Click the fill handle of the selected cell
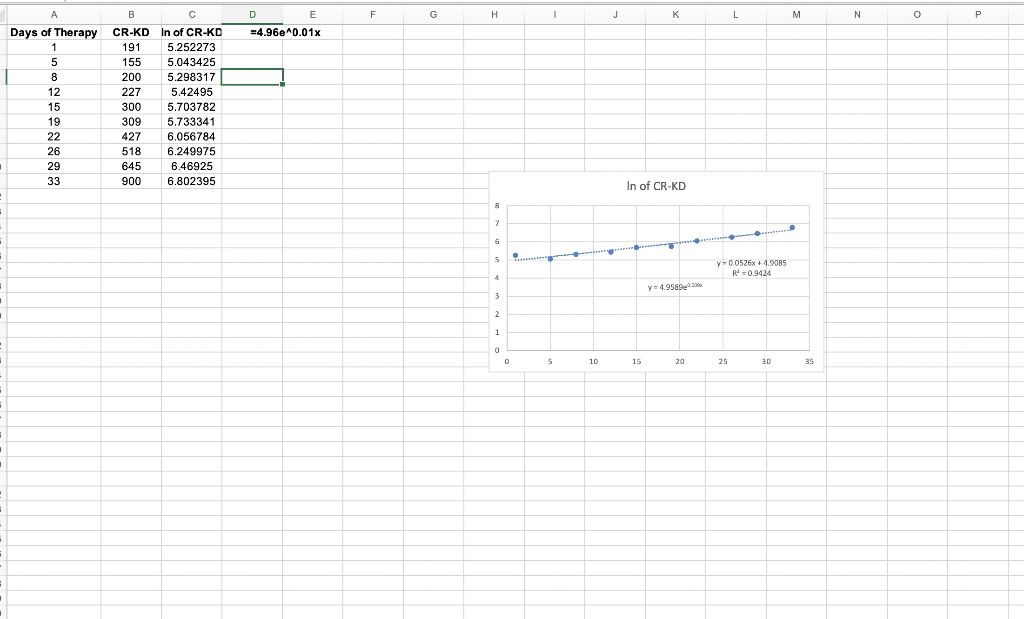This screenshot has height=619, width=1024. [x=282, y=84]
